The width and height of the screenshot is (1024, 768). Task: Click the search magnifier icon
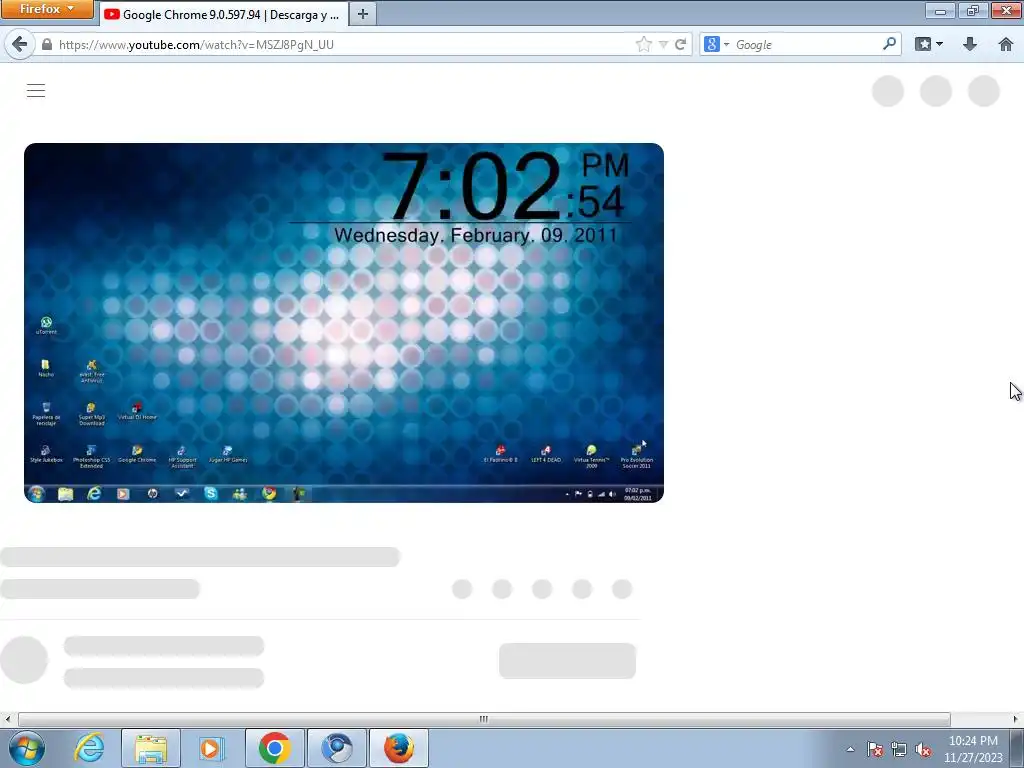click(889, 44)
